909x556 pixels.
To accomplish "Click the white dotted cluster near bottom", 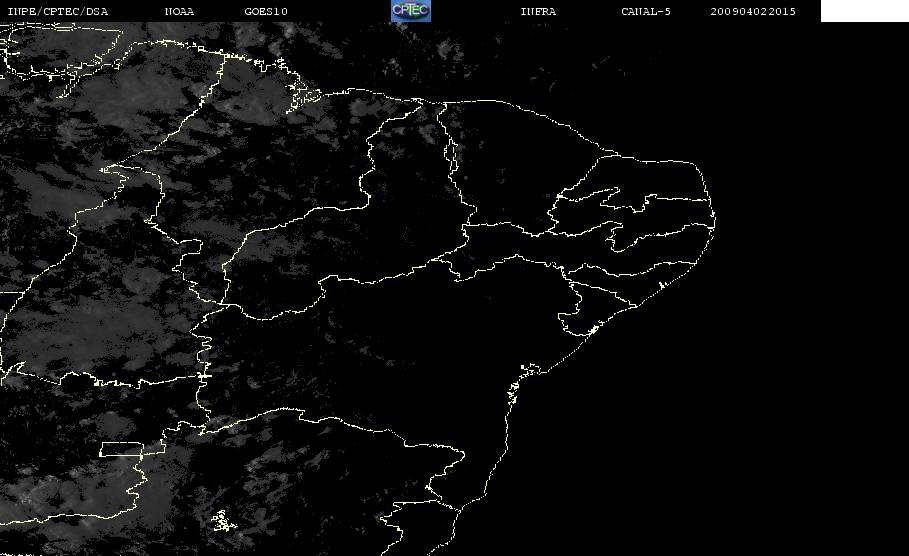I will coord(223,521).
